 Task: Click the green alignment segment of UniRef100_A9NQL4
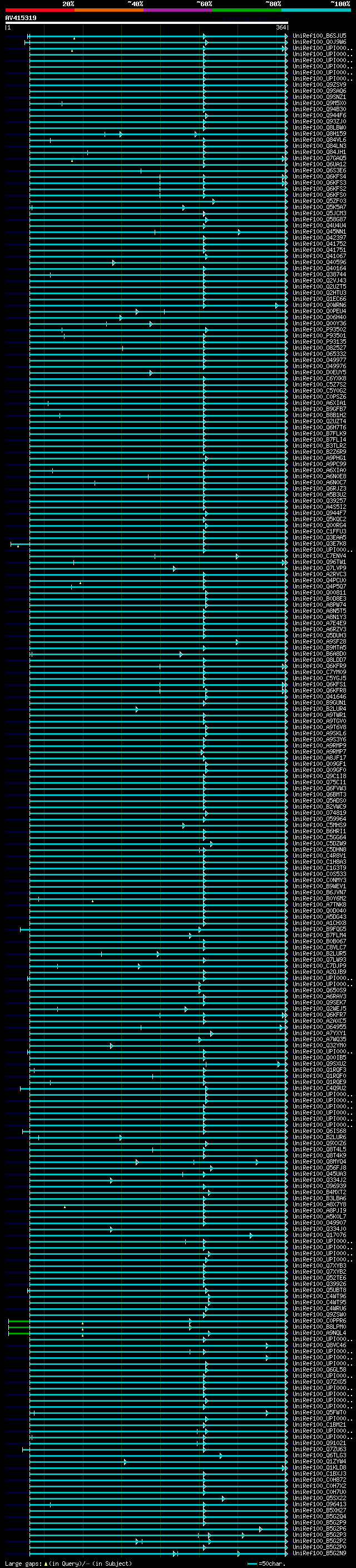point(19,1333)
